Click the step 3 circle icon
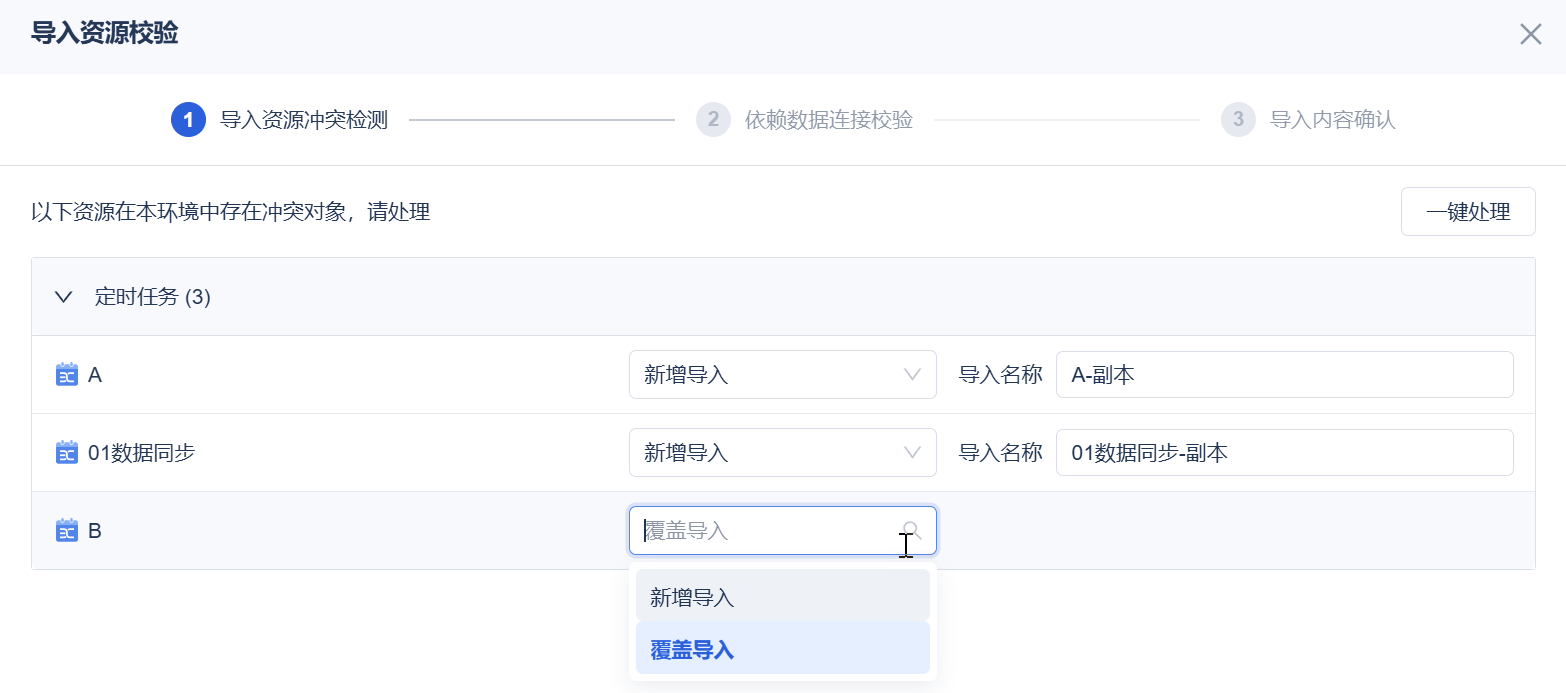The height and width of the screenshot is (693, 1566). coord(1238,120)
